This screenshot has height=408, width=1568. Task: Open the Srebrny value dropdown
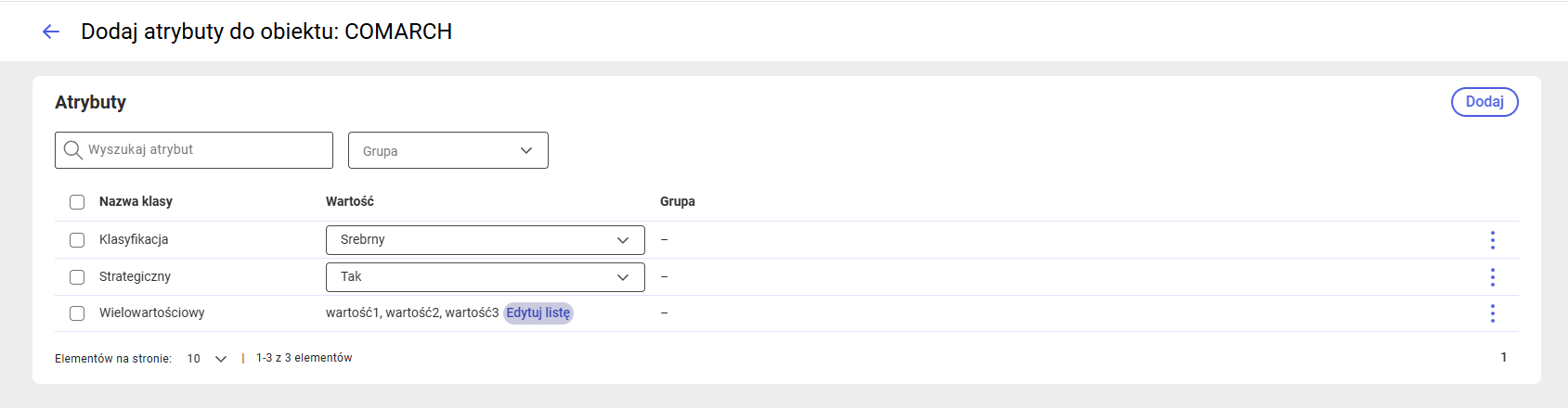click(486, 240)
